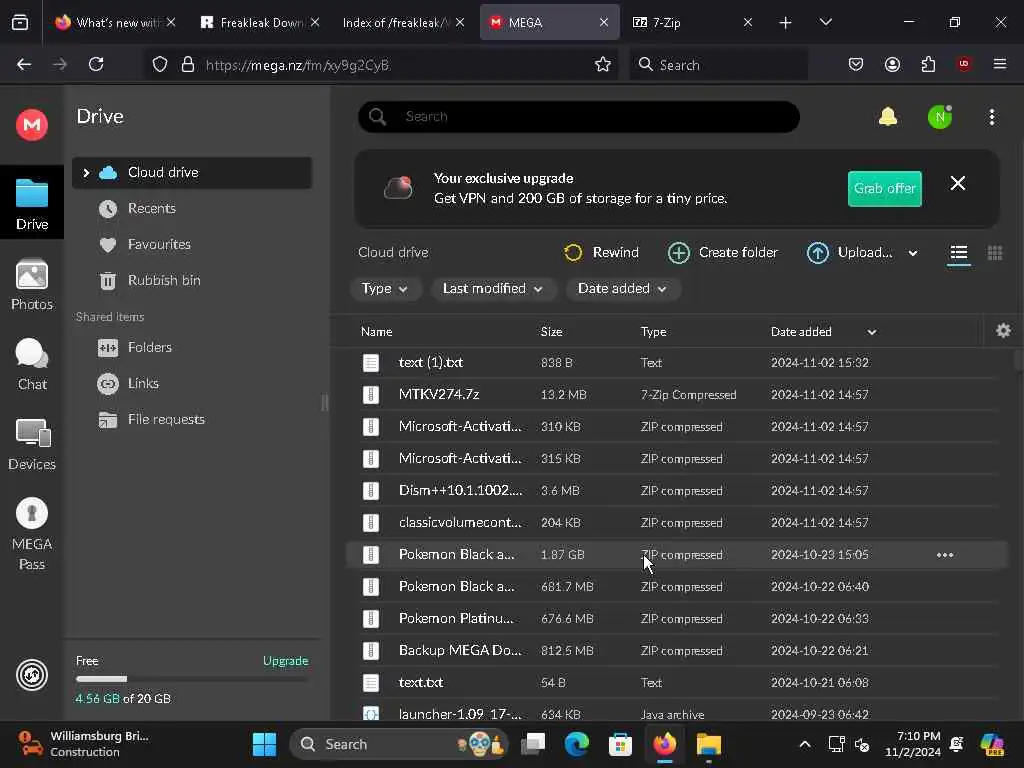Screen dimensions: 1024x768
Task: Close the MEGA tab
Action: click(x=603, y=23)
